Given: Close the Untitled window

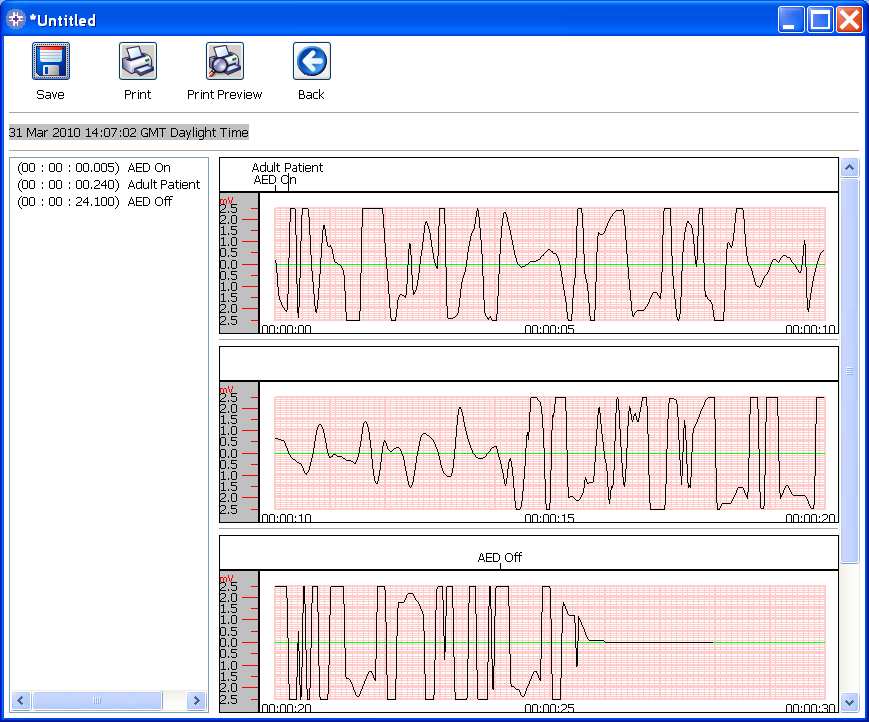Looking at the screenshot, I should (x=850, y=20).
